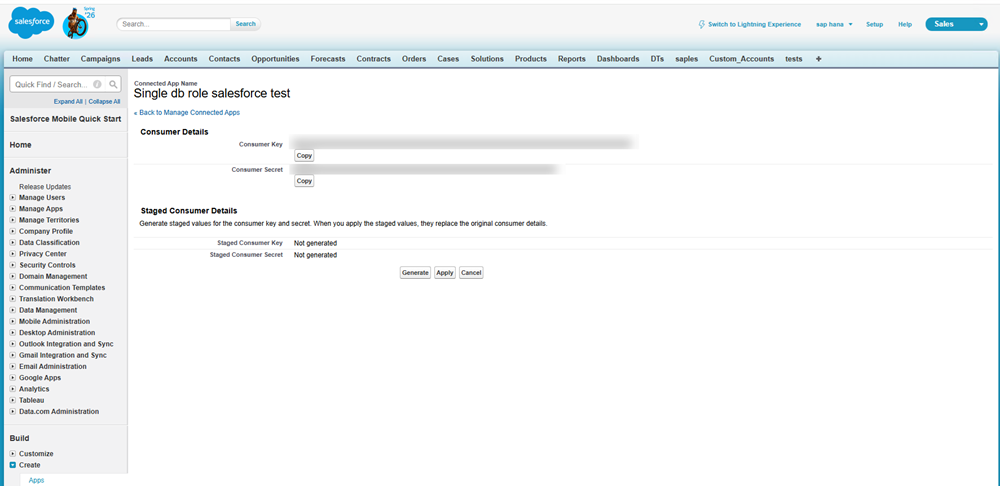Focus the top global Search input field

click(175, 24)
